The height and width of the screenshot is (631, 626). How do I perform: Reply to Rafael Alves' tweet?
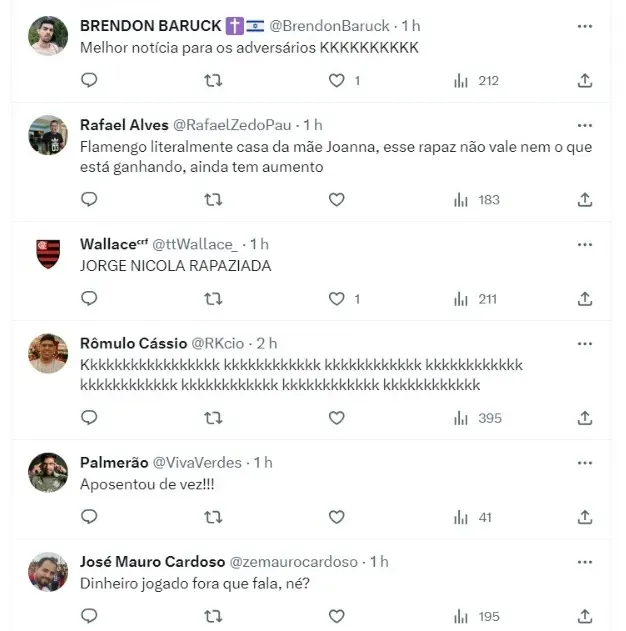click(x=89, y=199)
